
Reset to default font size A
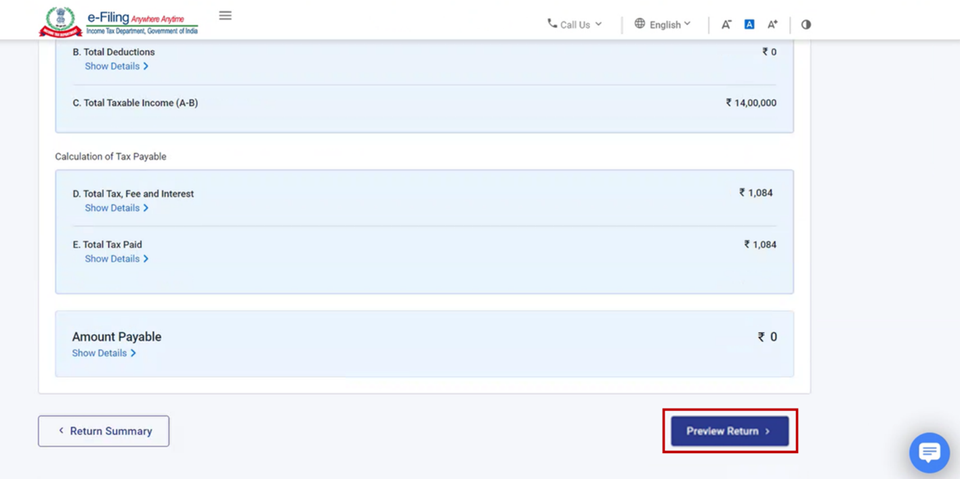tap(749, 24)
